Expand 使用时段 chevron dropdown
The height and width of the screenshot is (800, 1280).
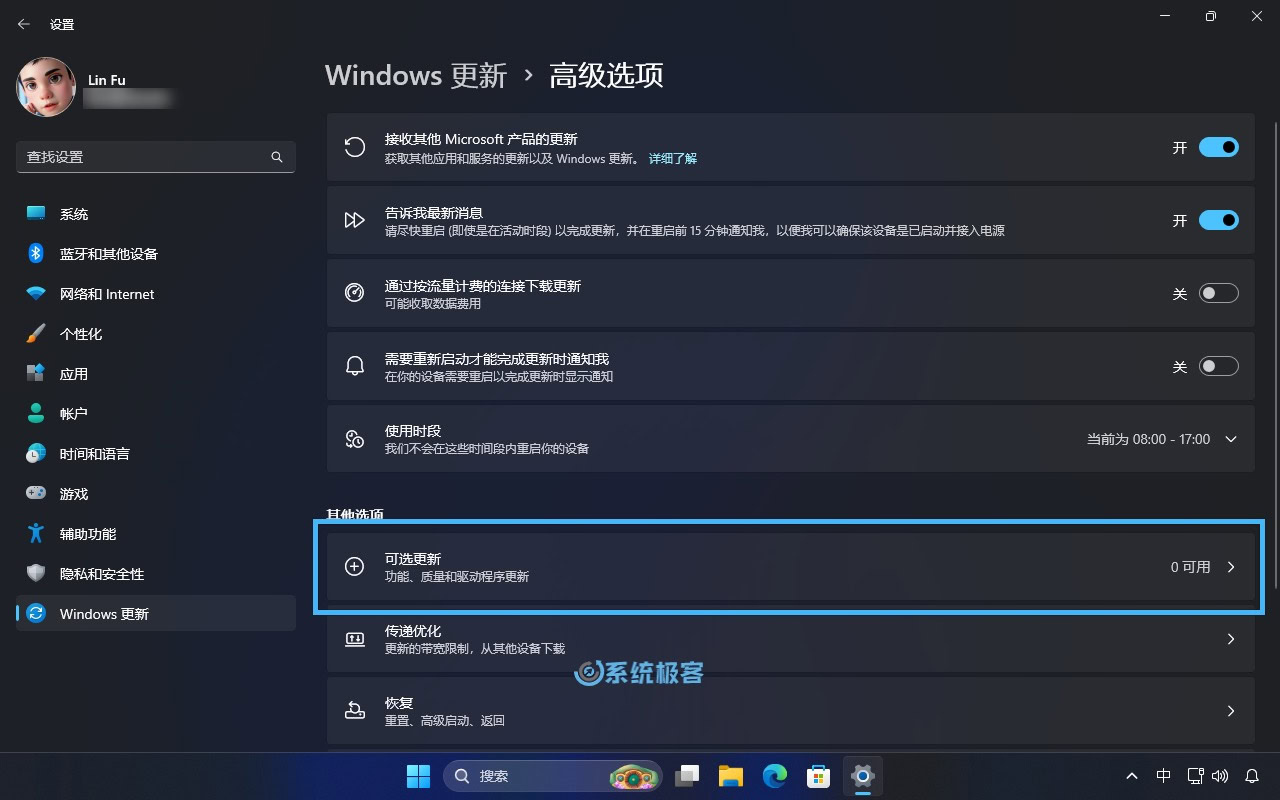1231,439
